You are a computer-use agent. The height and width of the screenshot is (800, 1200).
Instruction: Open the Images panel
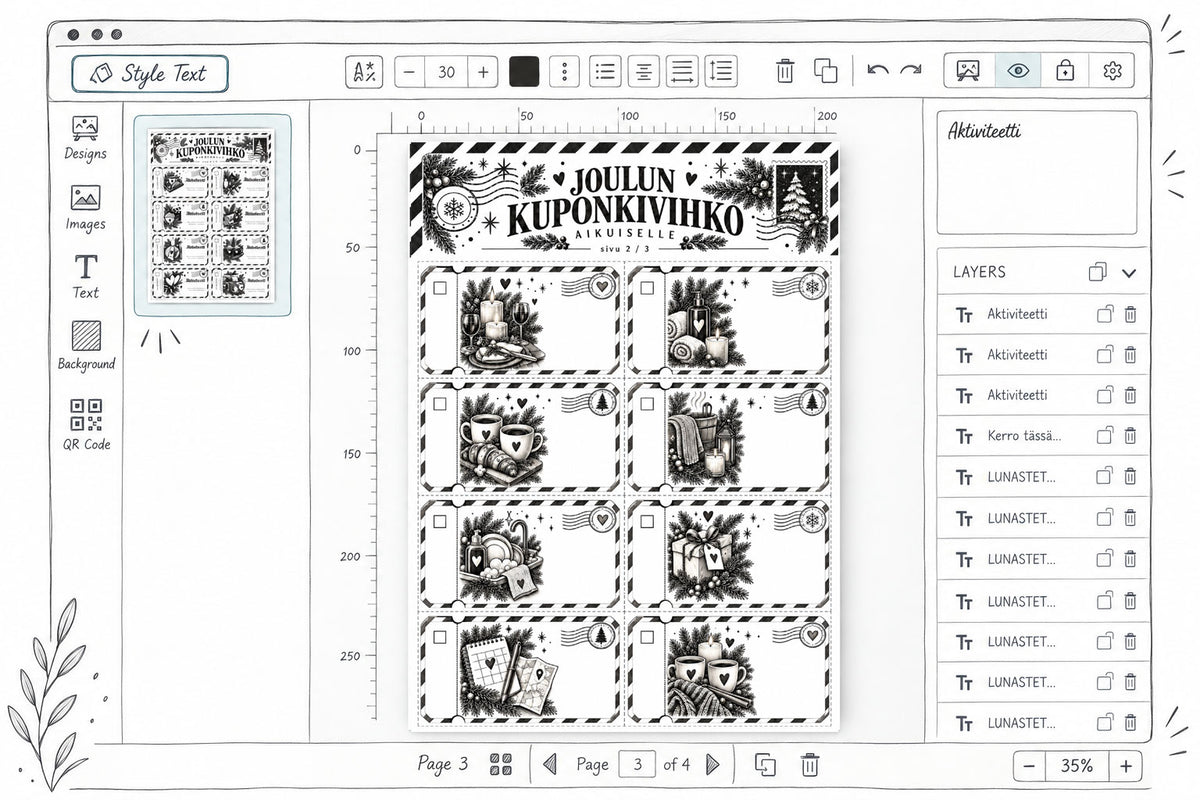click(x=85, y=208)
